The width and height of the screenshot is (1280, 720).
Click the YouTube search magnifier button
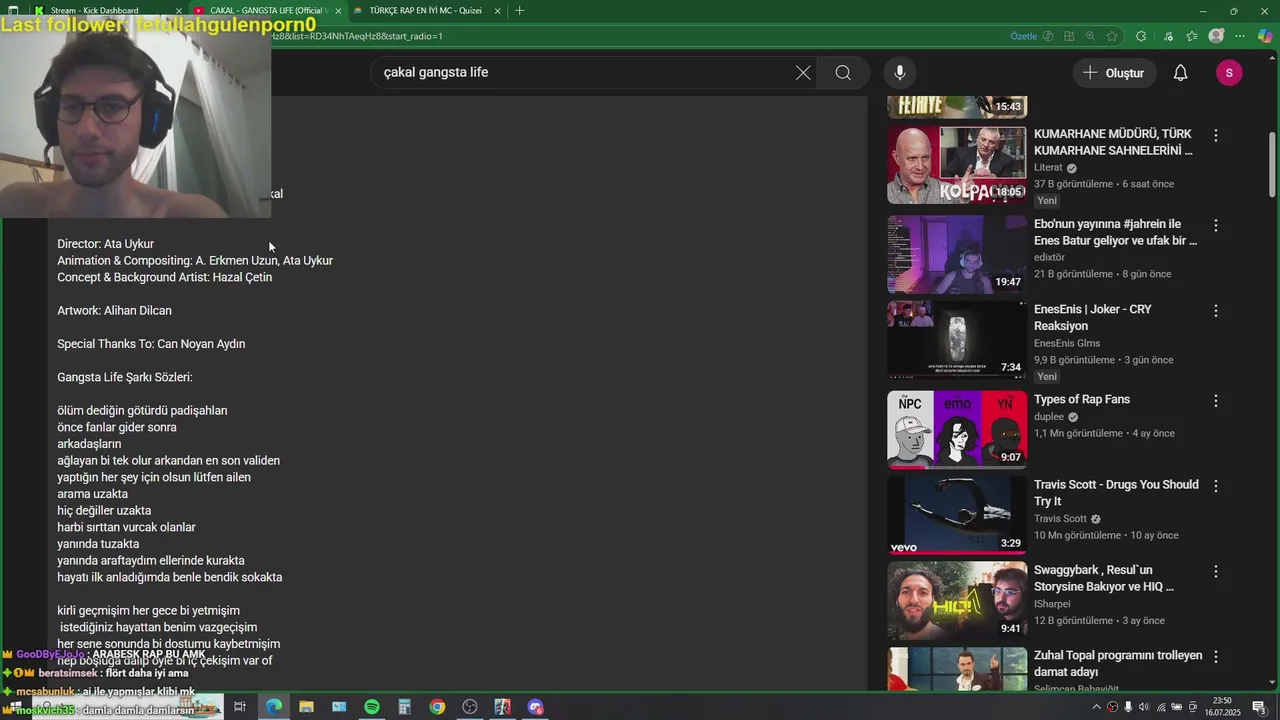point(843,73)
